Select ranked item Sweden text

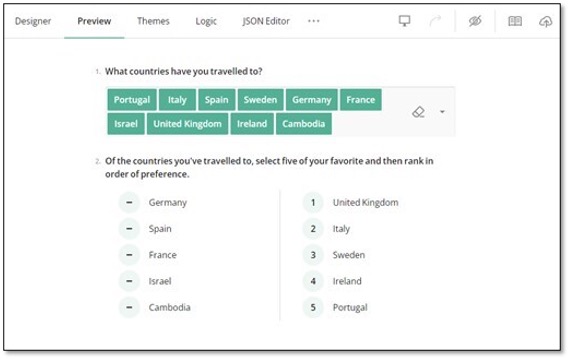(349, 255)
